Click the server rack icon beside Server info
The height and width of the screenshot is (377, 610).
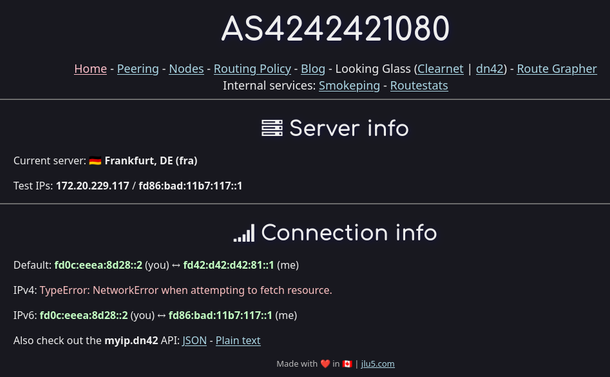(x=272, y=128)
